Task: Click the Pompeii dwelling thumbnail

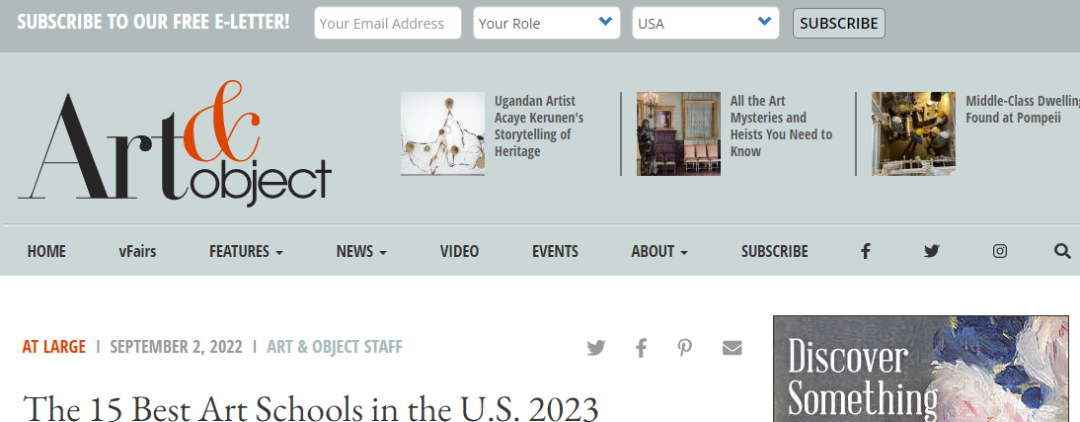Action: tap(913, 134)
